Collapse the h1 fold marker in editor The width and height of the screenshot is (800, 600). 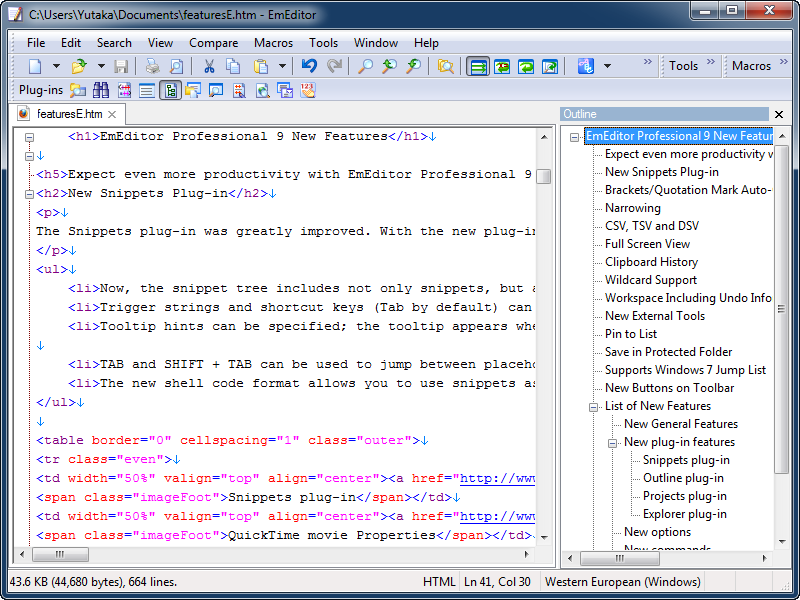tap(30, 137)
